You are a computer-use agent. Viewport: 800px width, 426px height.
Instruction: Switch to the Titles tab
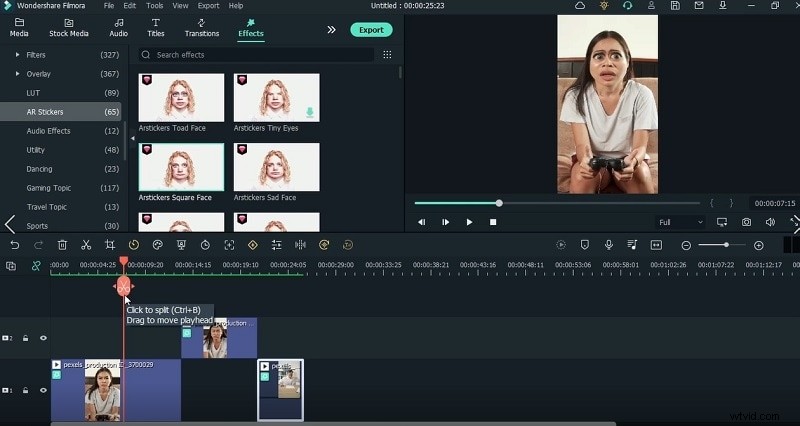(x=156, y=28)
